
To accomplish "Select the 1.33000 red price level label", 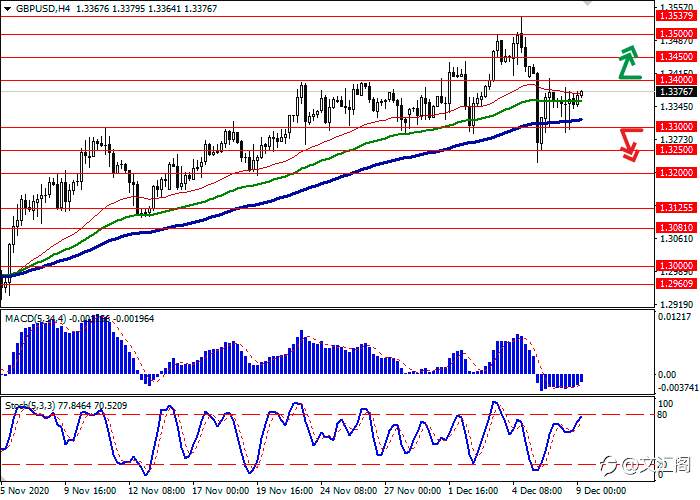I will [x=676, y=127].
